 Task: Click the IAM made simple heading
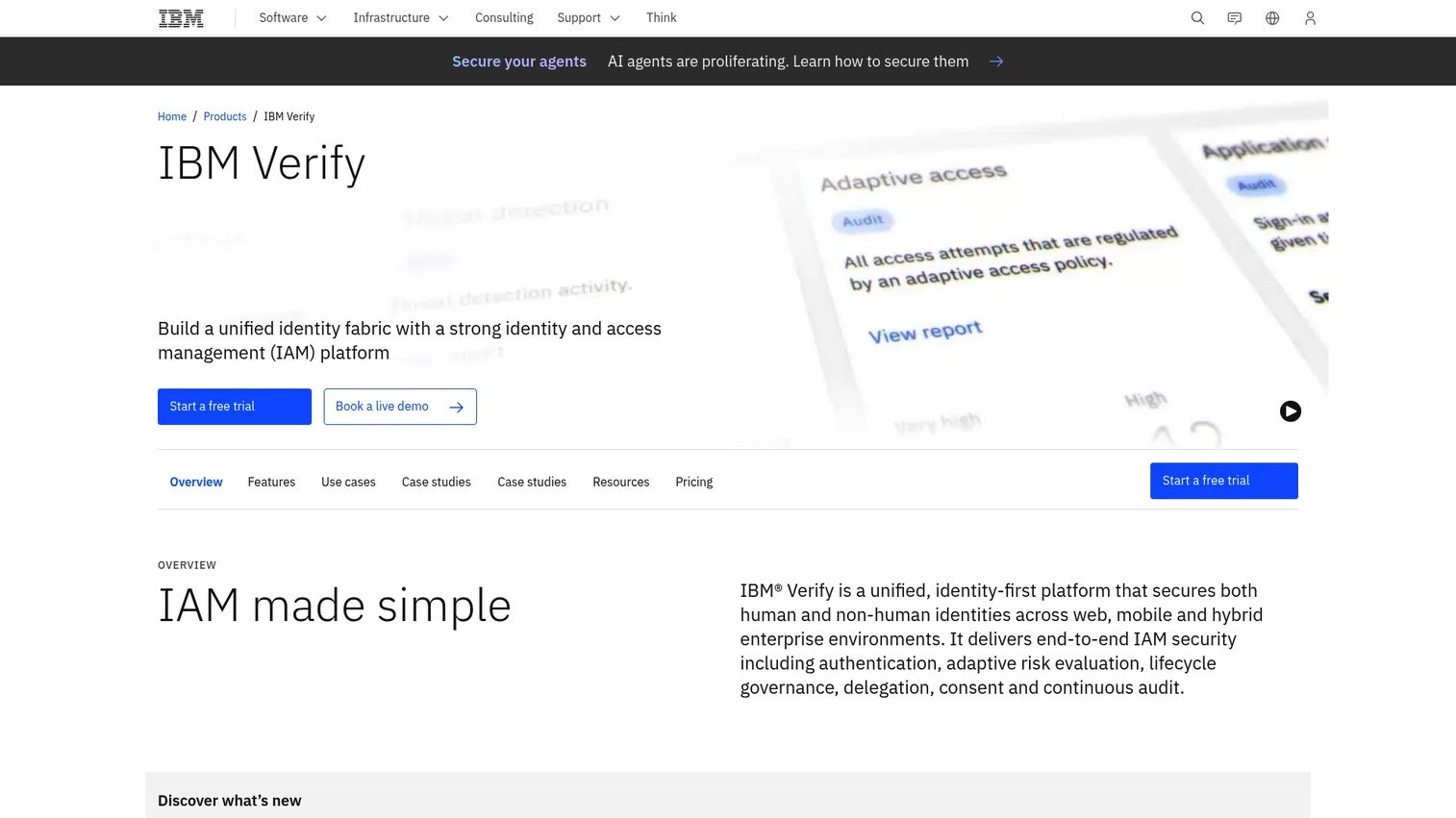click(x=335, y=606)
